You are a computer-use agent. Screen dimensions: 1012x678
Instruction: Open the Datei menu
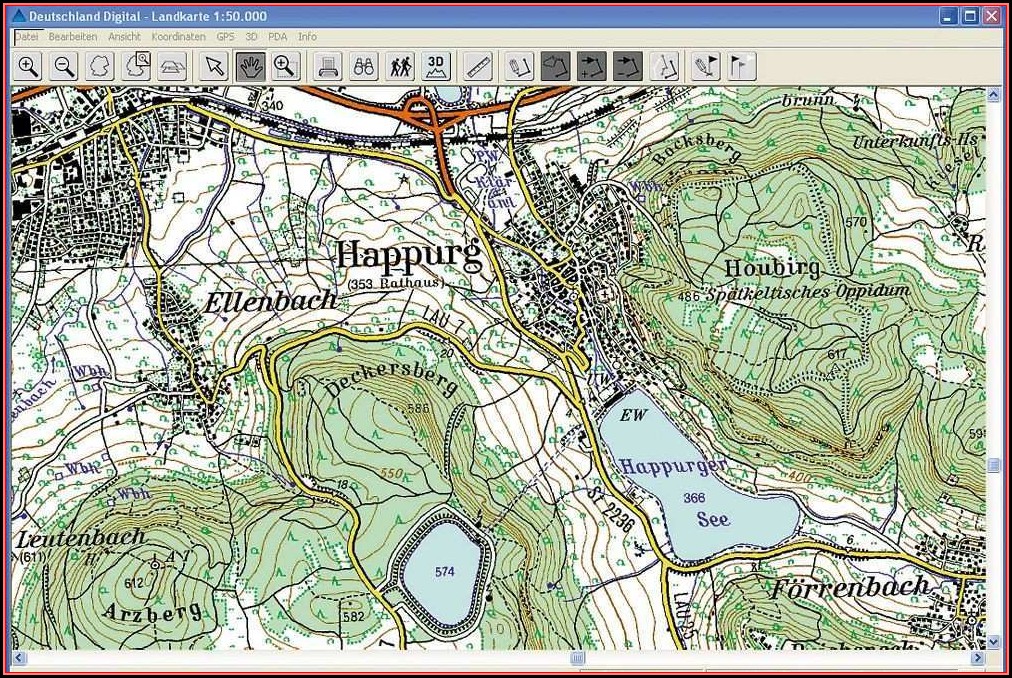[x=27, y=36]
